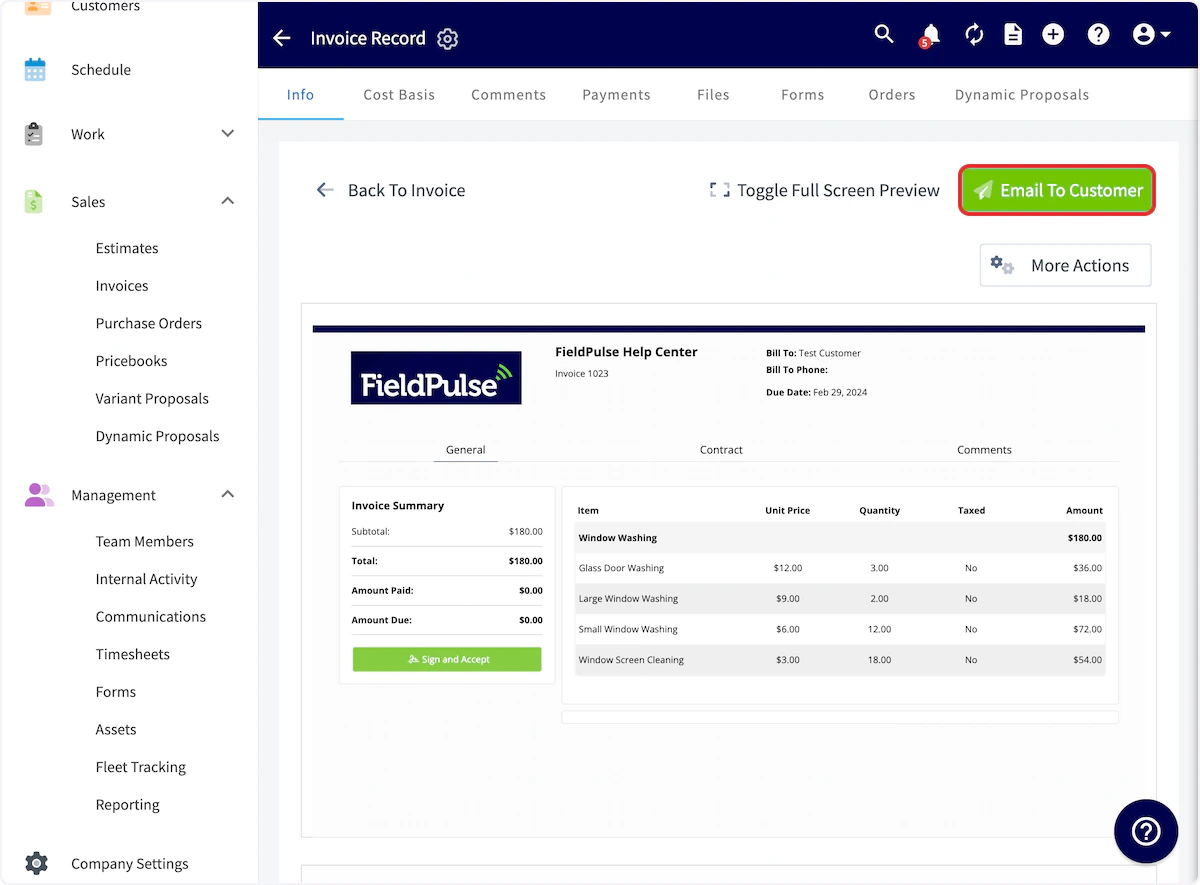Open the search magnifier in top bar
The image size is (1200, 885).
click(x=884, y=35)
